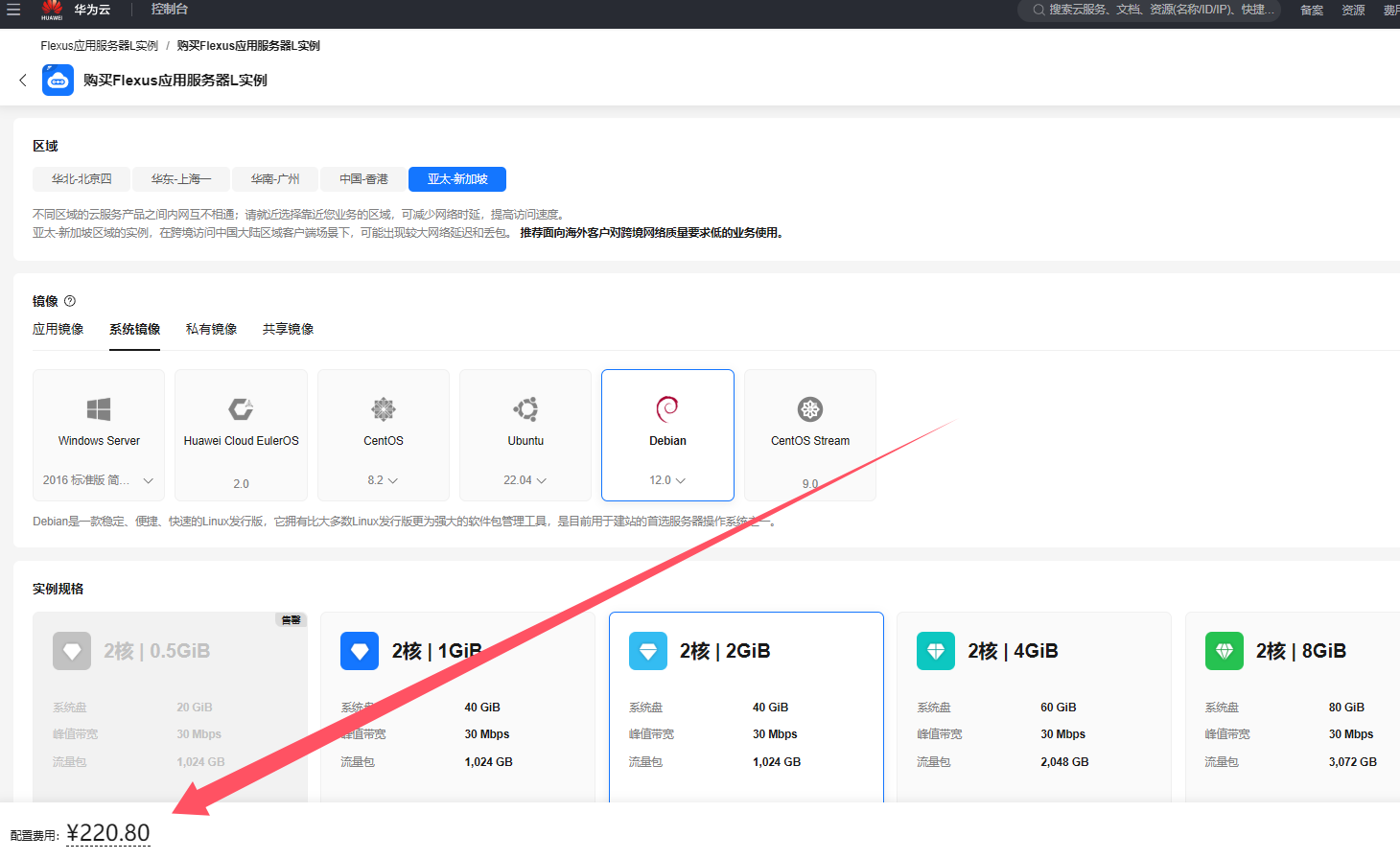1400x859 pixels.
Task: Switch to 共享镜像 tab
Action: [x=288, y=329]
